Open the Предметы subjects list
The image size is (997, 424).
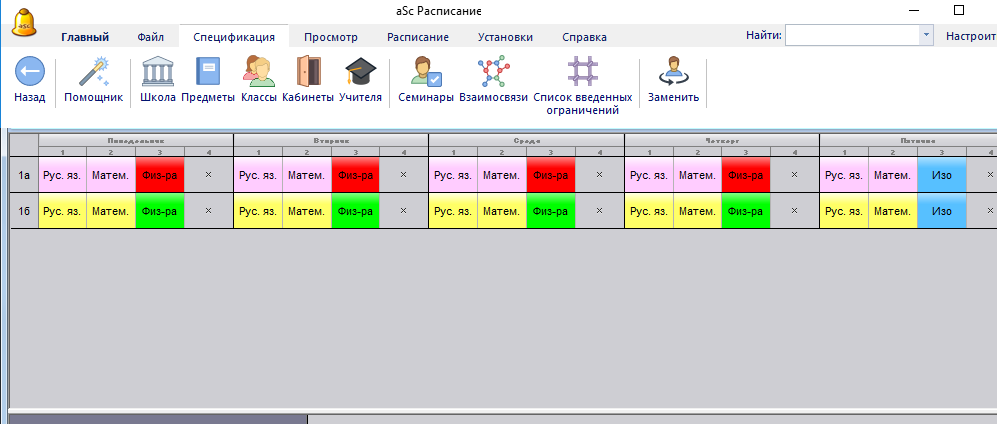208,73
